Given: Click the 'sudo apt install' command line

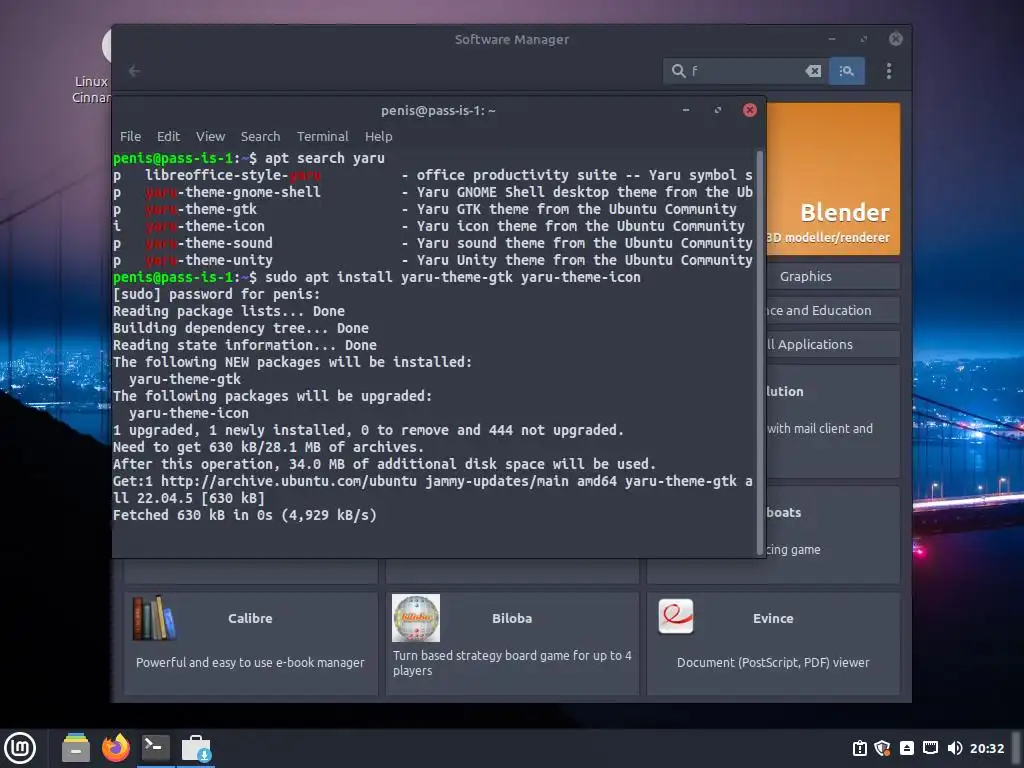Looking at the screenshot, I should click(x=377, y=277).
